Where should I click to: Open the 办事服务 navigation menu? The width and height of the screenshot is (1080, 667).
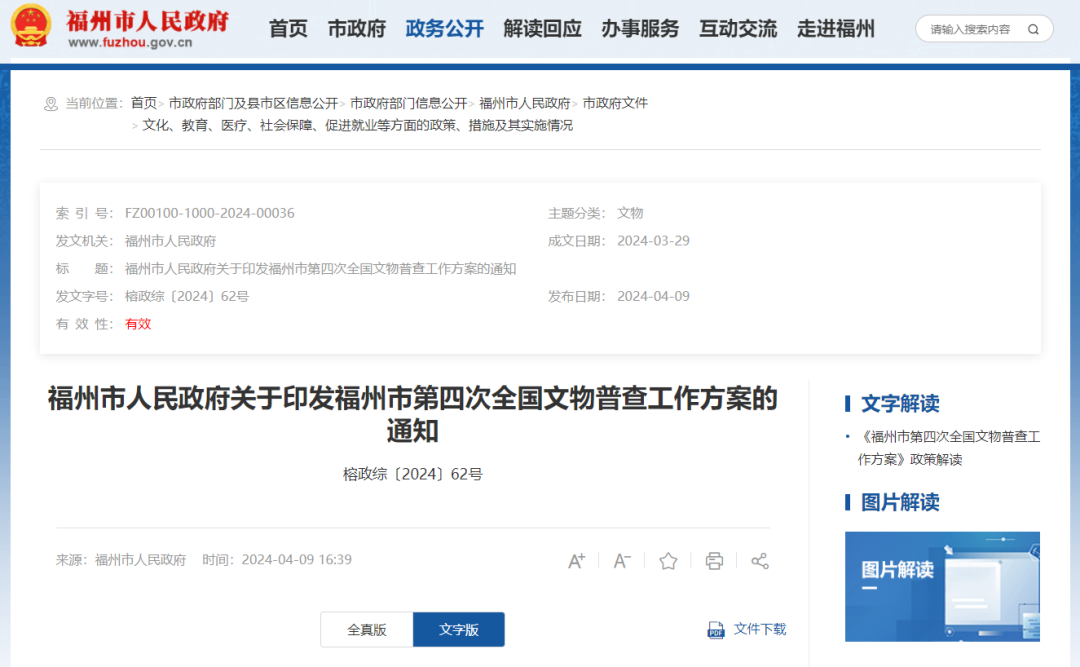640,29
